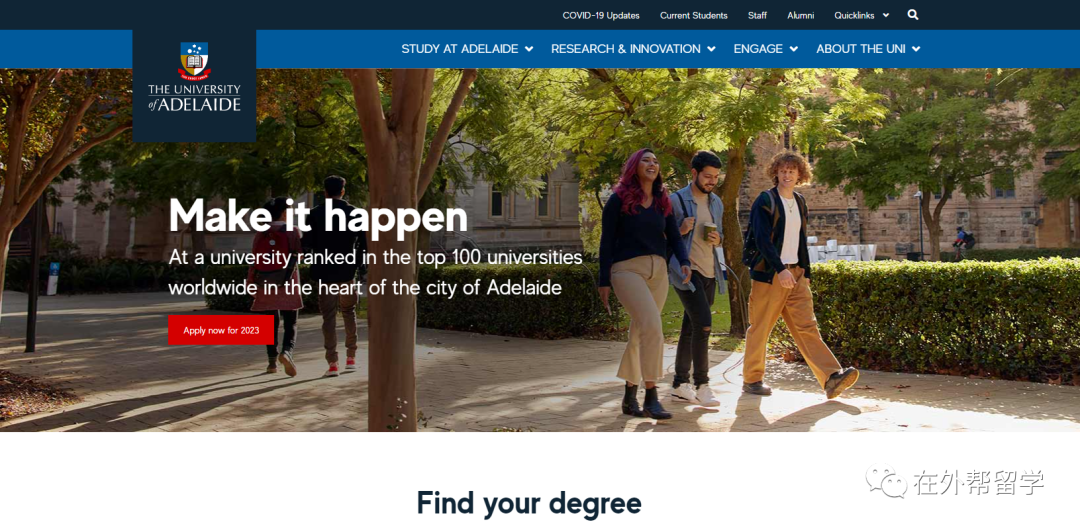Click the search magnifier icon
This screenshot has height=530, width=1080.
(913, 14)
